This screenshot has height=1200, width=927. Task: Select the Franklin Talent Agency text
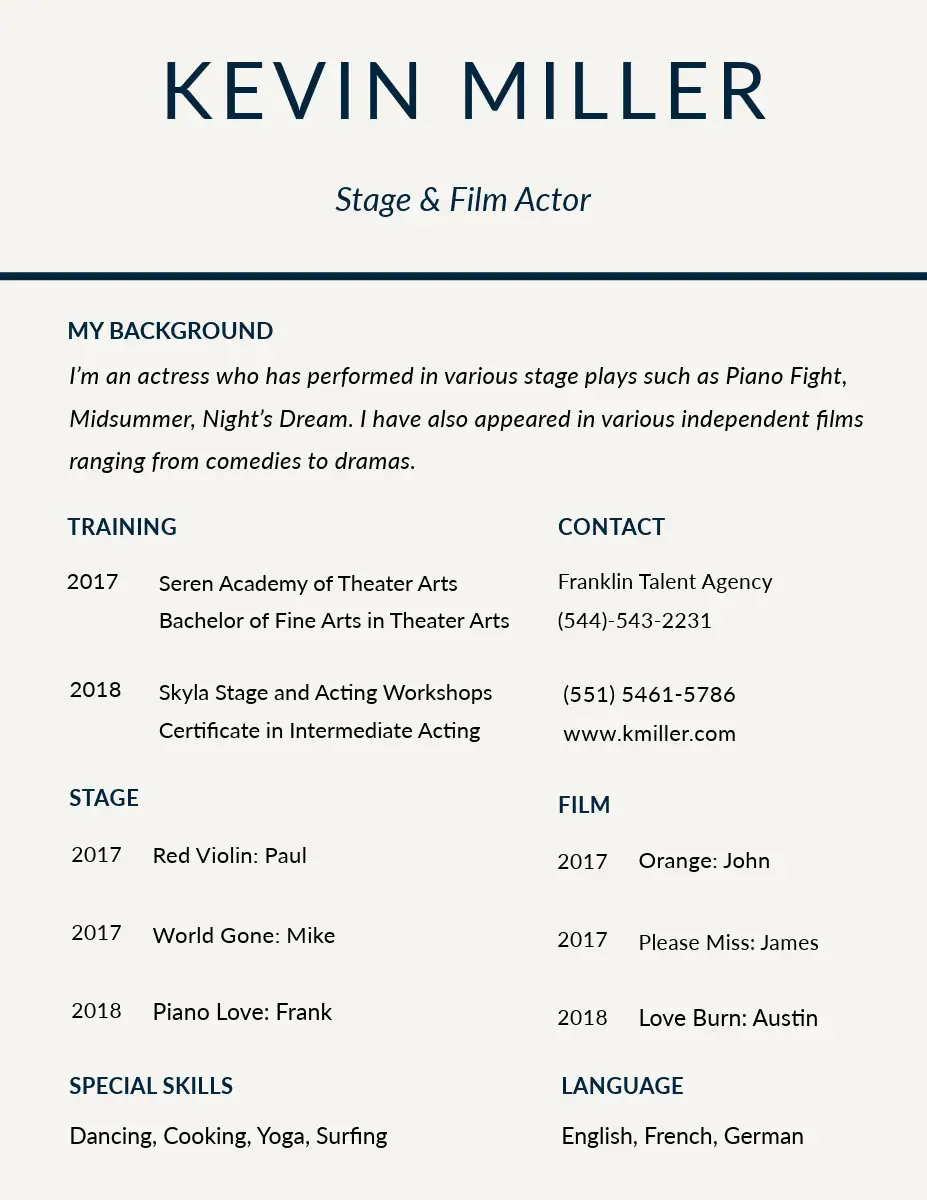point(665,582)
